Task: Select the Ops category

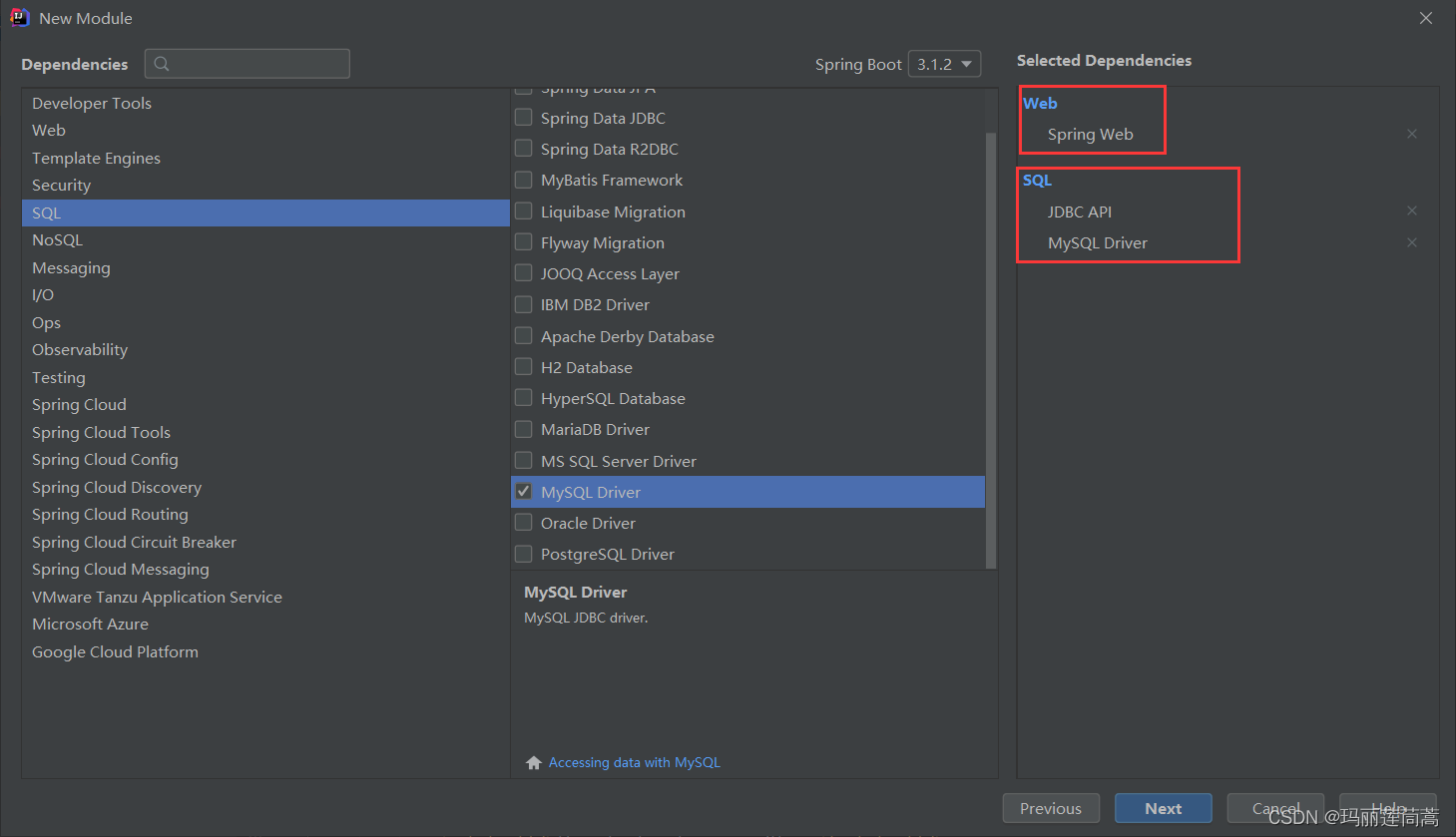Action: 265,322
